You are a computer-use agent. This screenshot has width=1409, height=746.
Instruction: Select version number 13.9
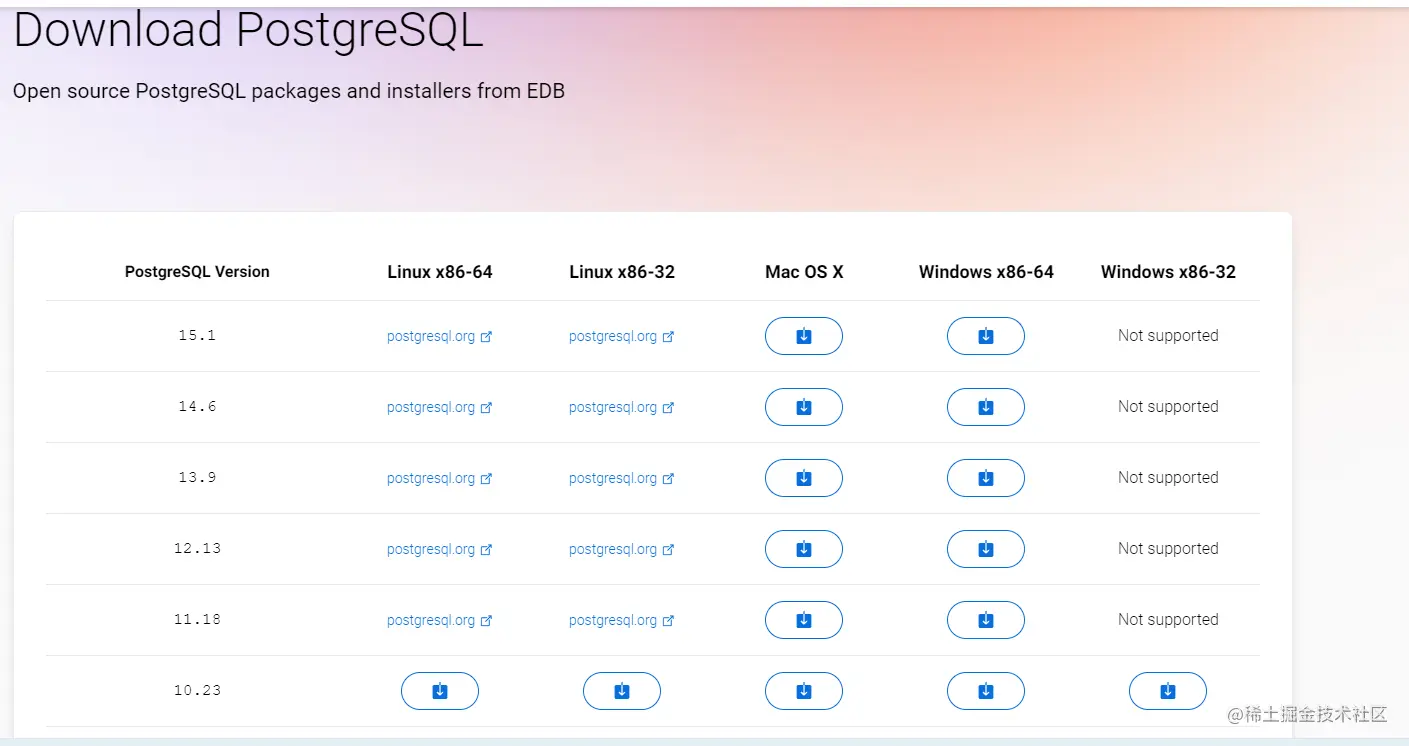point(197,478)
